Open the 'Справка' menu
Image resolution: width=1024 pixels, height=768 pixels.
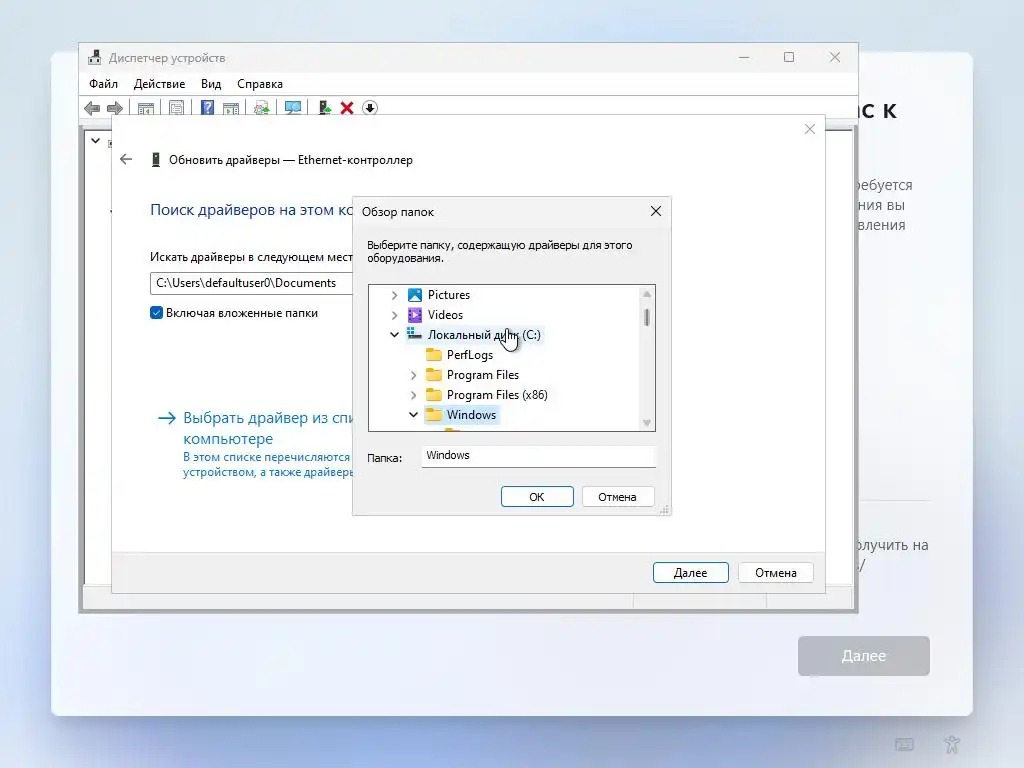point(260,84)
